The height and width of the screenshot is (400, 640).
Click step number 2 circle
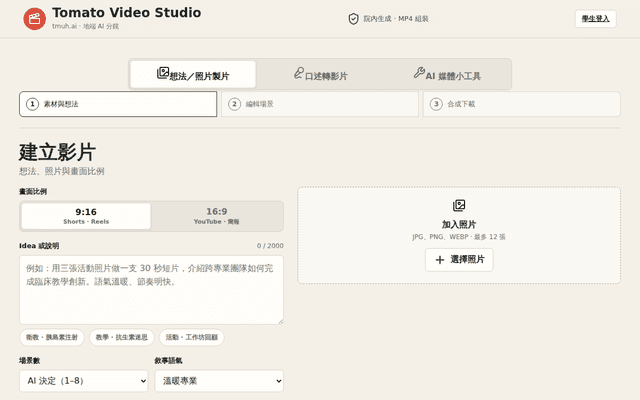point(234,104)
